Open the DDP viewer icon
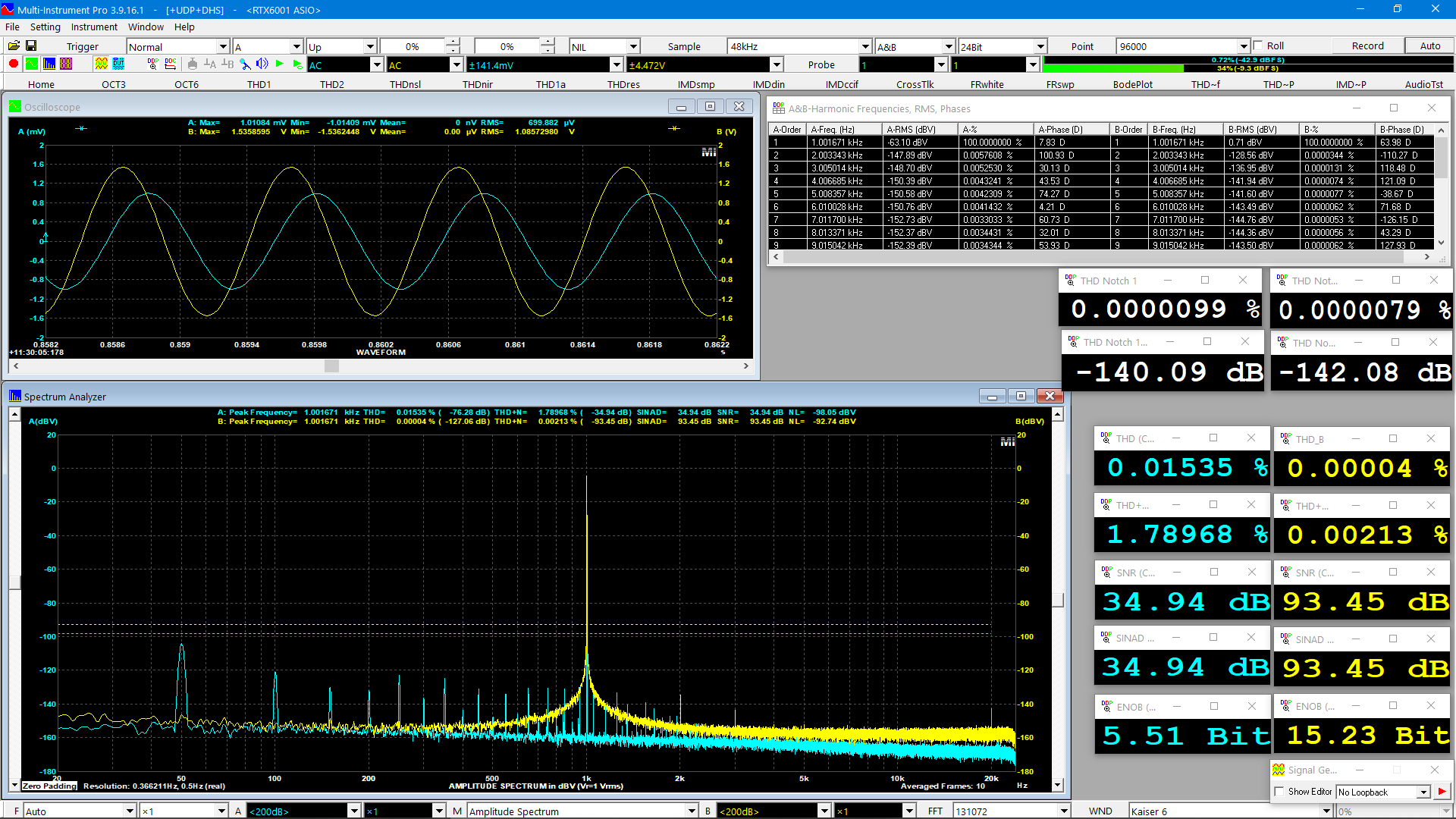Image resolution: width=1456 pixels, height=819 pixels. tap(153, 64)
